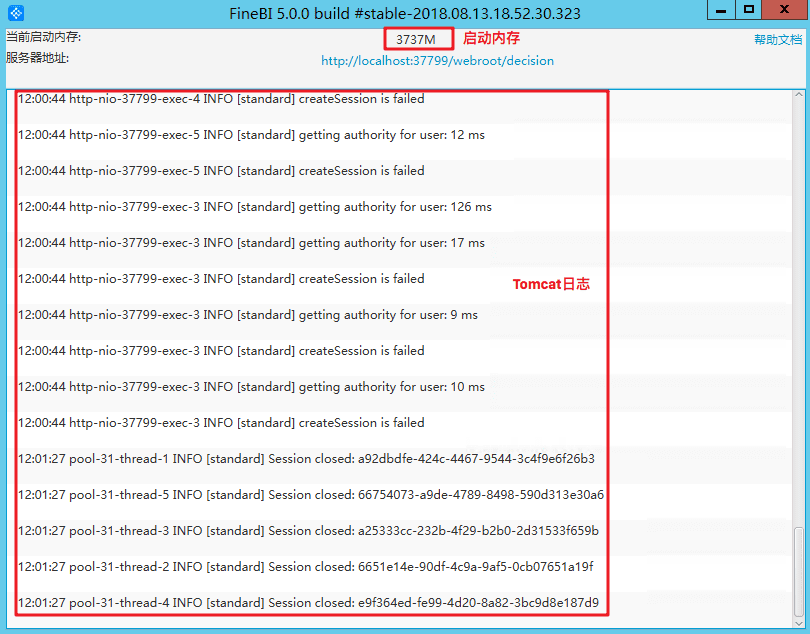Close the FineBI window
This screenshot has width=810, height=634.
[x=784, y=10]
